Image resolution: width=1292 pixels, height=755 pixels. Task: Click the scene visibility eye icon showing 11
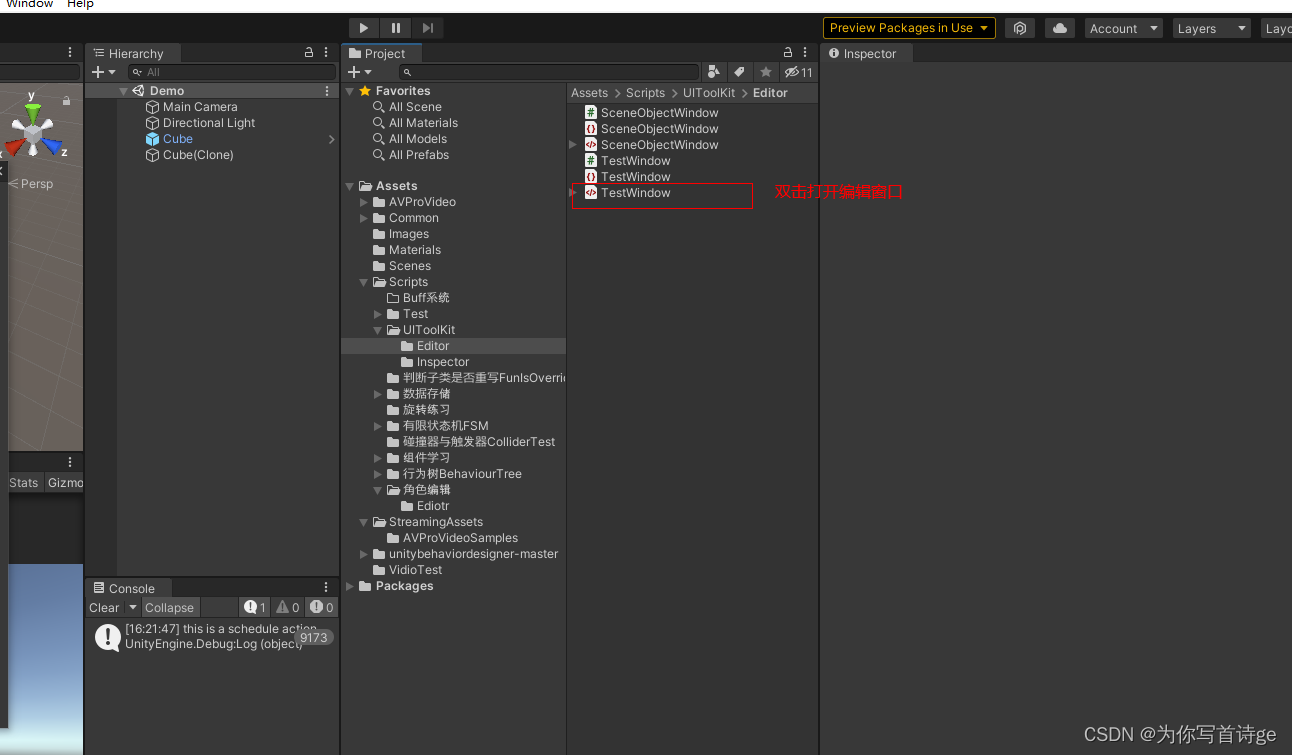click(793, 72)
